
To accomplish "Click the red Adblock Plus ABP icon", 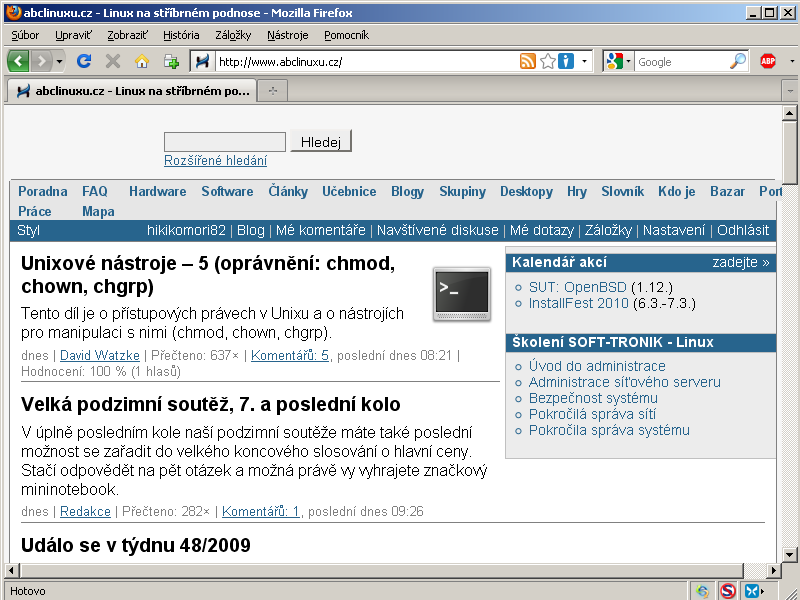I will tap(768, 61).
